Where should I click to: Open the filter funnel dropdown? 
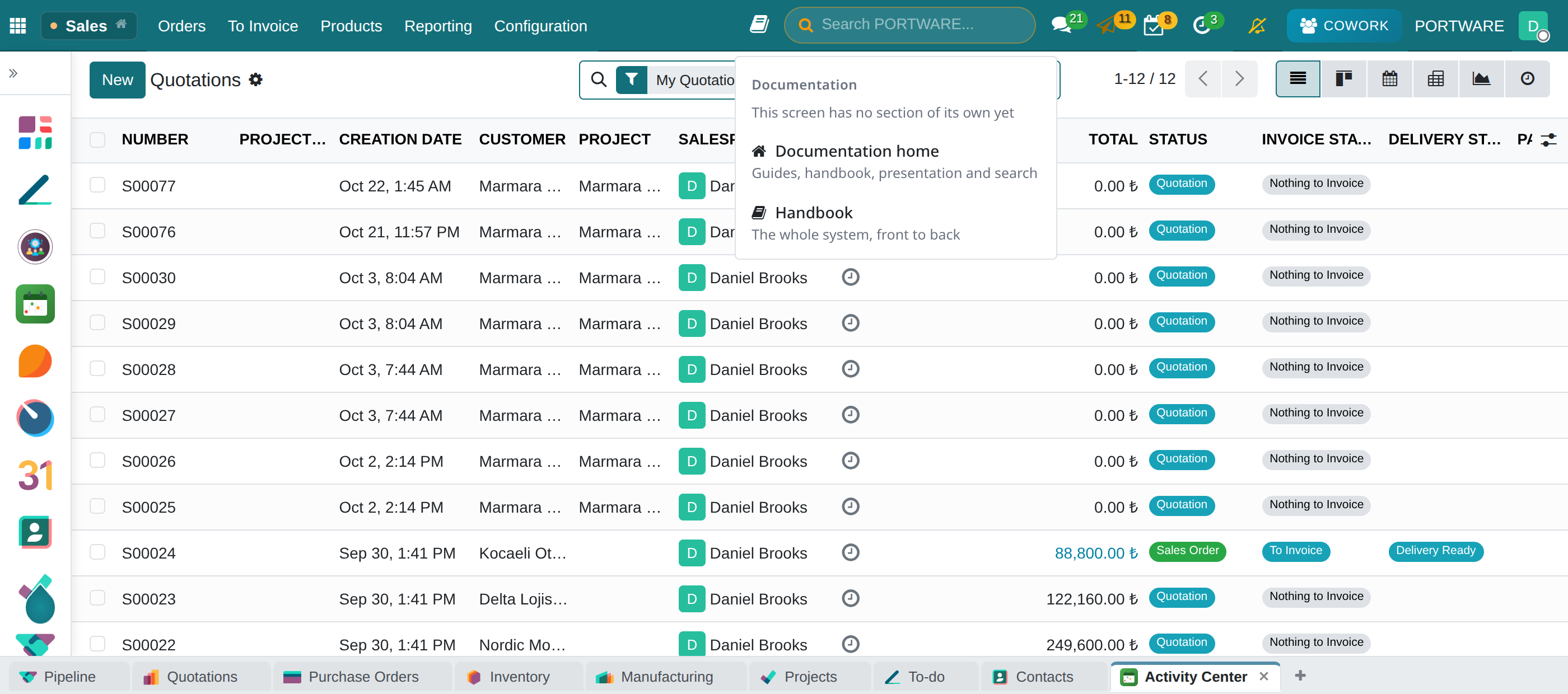(631, 79)
